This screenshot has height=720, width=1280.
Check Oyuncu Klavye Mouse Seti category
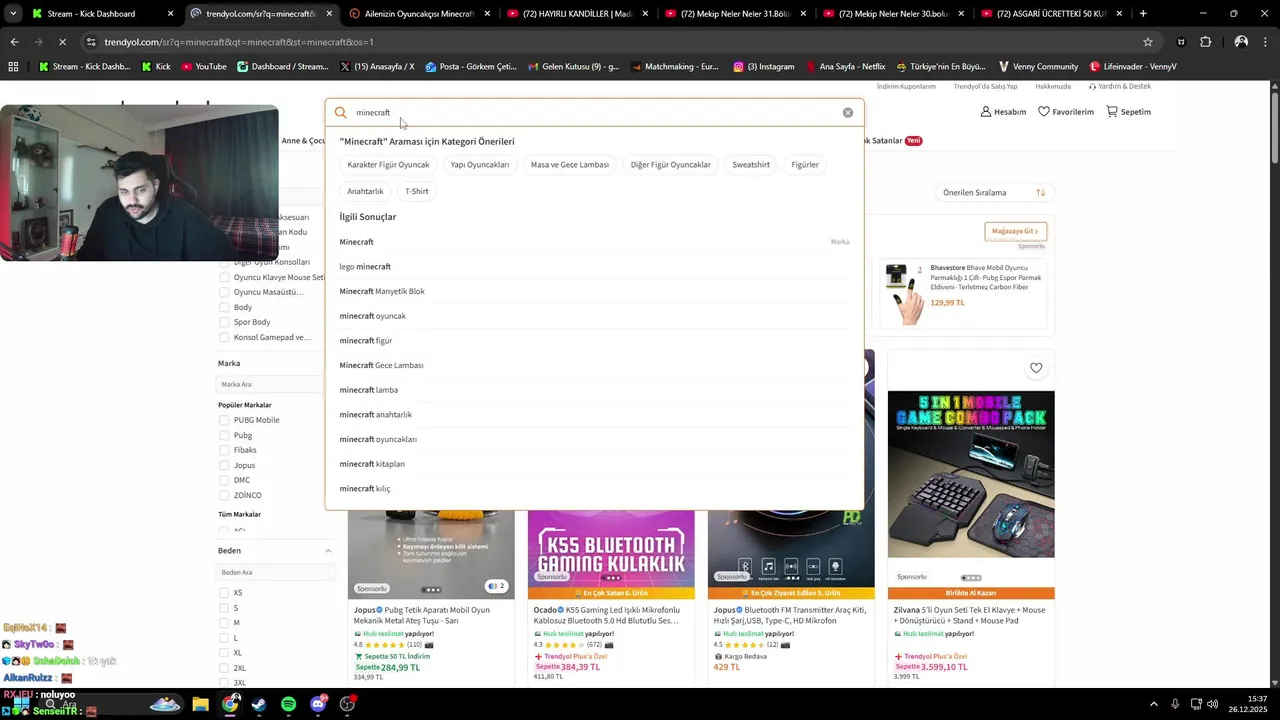[224, 277]
